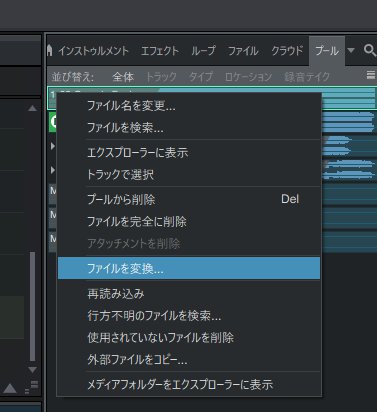This screenshot has height=412, width=377.
Task: Click the left panel vertical scrollbar thumb
Action: pyautogui.click(x=32, y=307)
